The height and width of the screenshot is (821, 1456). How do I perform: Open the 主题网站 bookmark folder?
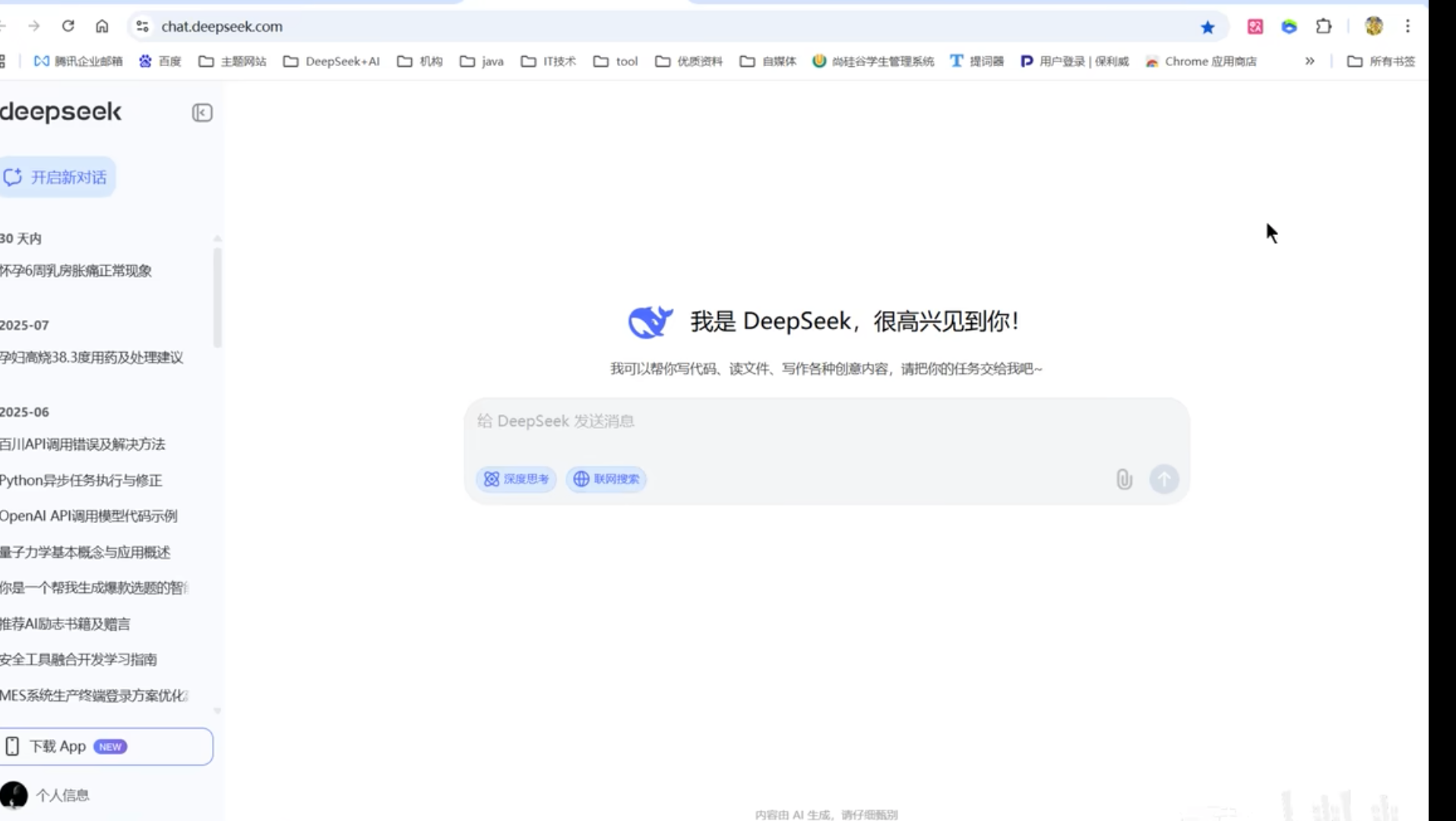click(233, 62)
